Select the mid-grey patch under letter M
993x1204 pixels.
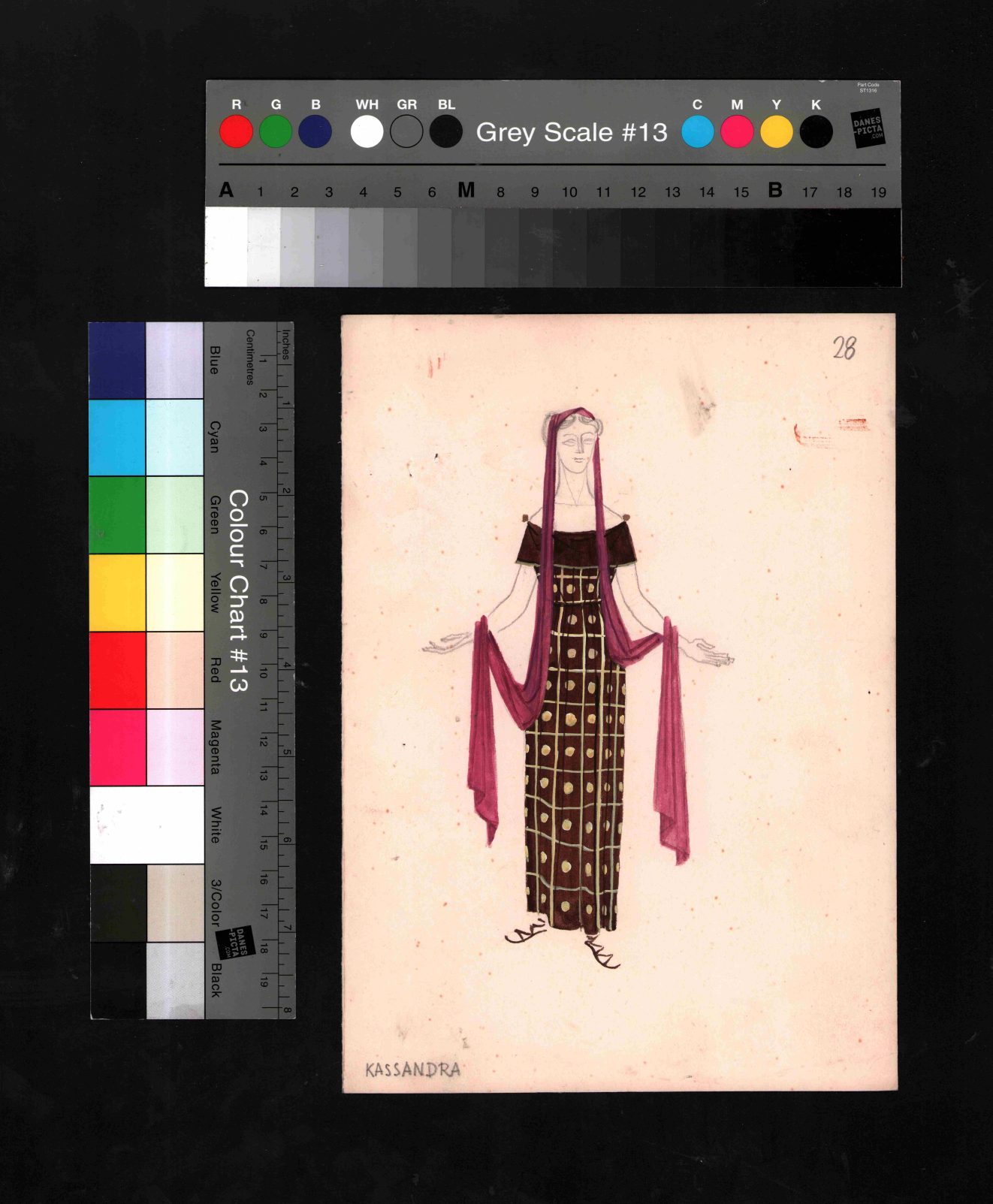[x=467, y=246]
